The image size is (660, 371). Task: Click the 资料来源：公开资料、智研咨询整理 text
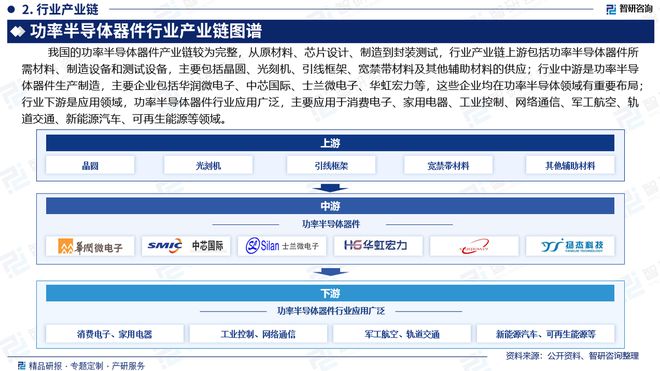[572, 356]
